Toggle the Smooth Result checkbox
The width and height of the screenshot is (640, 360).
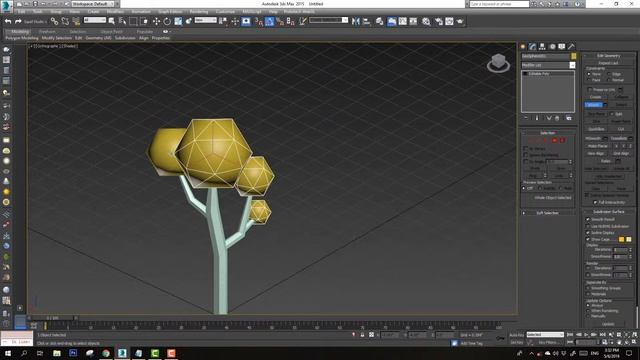(588, 220)
